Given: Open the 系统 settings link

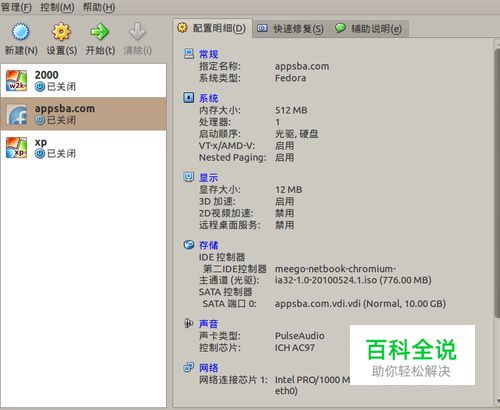Looking at the screenshot, I should click(x=209, y=98).
